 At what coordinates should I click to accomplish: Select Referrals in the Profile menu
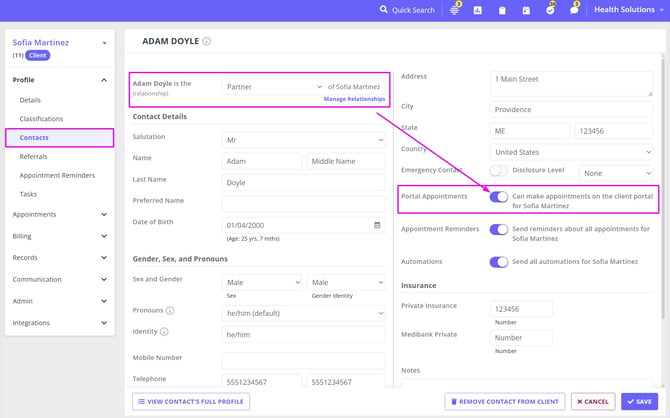(x=33, y=157)
